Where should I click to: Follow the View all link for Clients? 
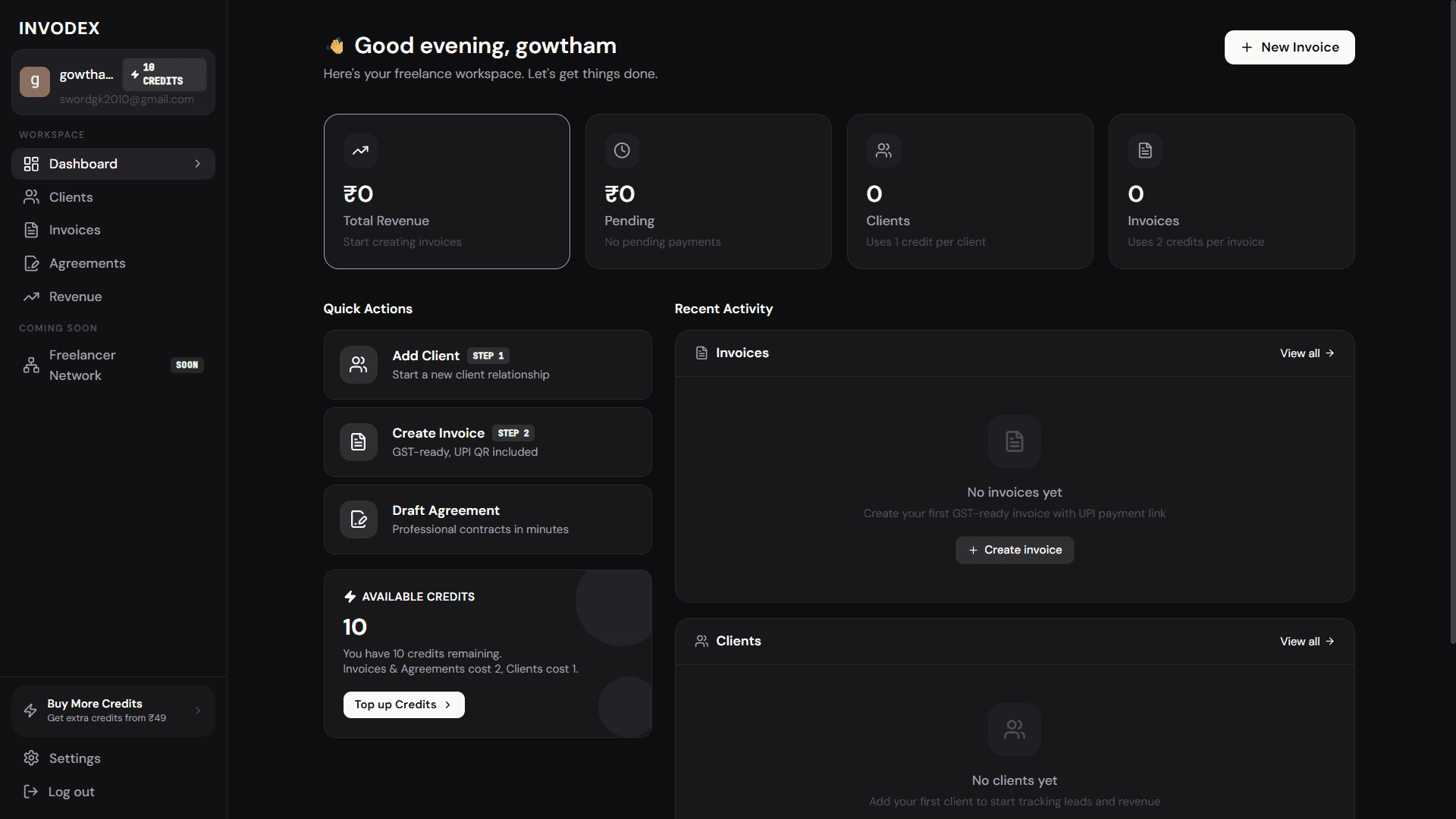coord(1307,642)
